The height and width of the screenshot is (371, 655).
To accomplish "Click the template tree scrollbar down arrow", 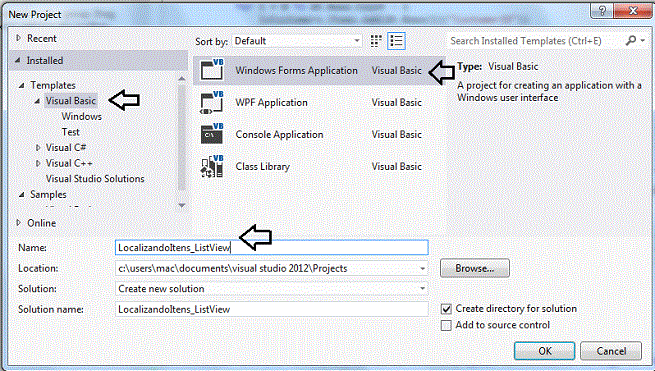I will click(181, 205).
